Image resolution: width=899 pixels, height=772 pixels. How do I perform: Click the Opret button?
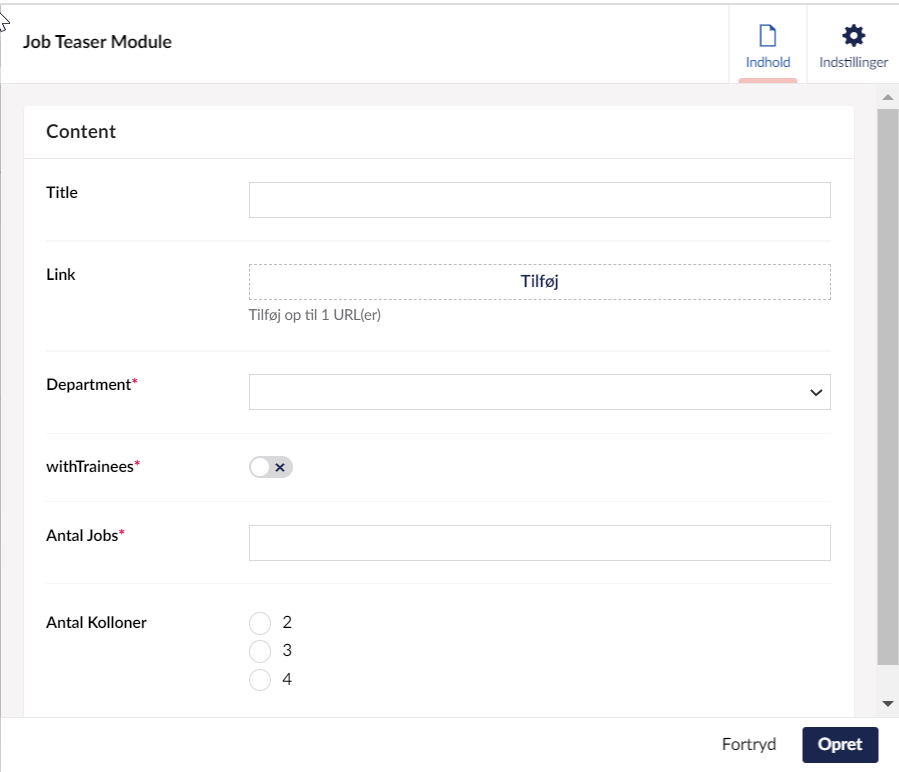[x=839, y=745]
